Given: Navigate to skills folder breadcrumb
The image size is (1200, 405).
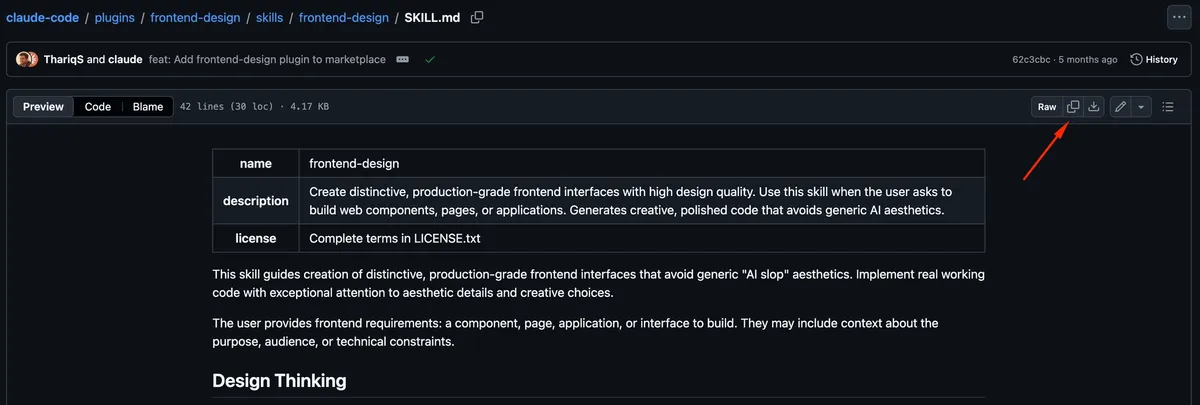Looking at the screenshot, I should point(263,17).
